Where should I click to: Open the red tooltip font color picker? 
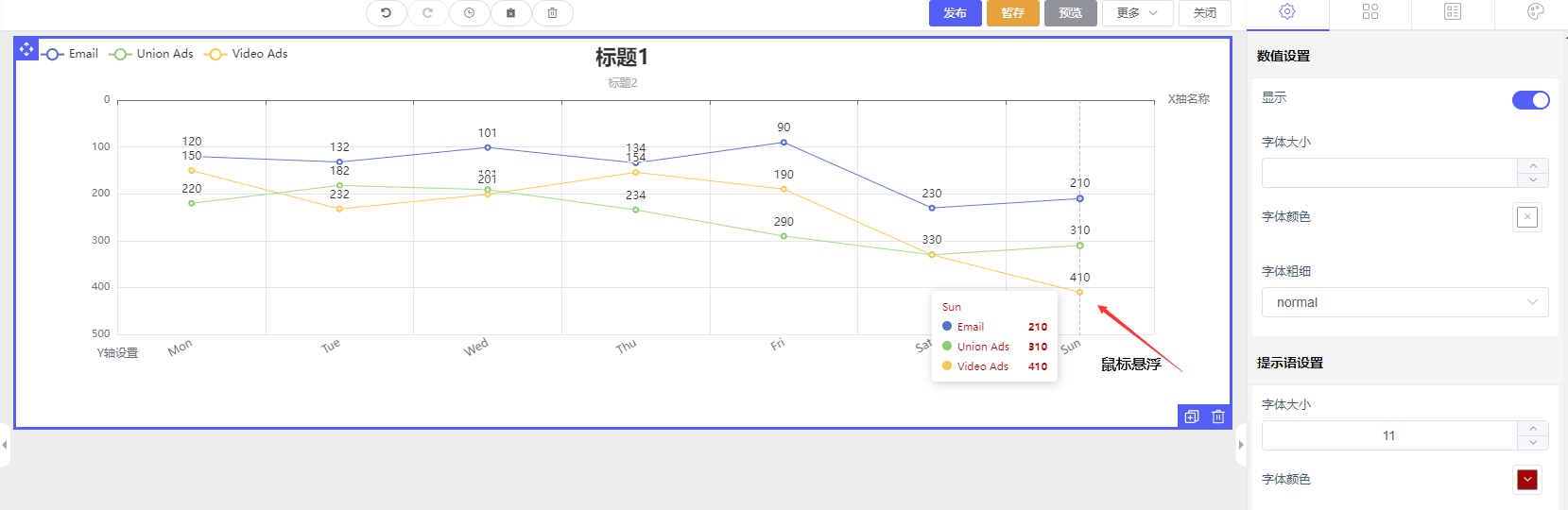(x=1526, y=480)
